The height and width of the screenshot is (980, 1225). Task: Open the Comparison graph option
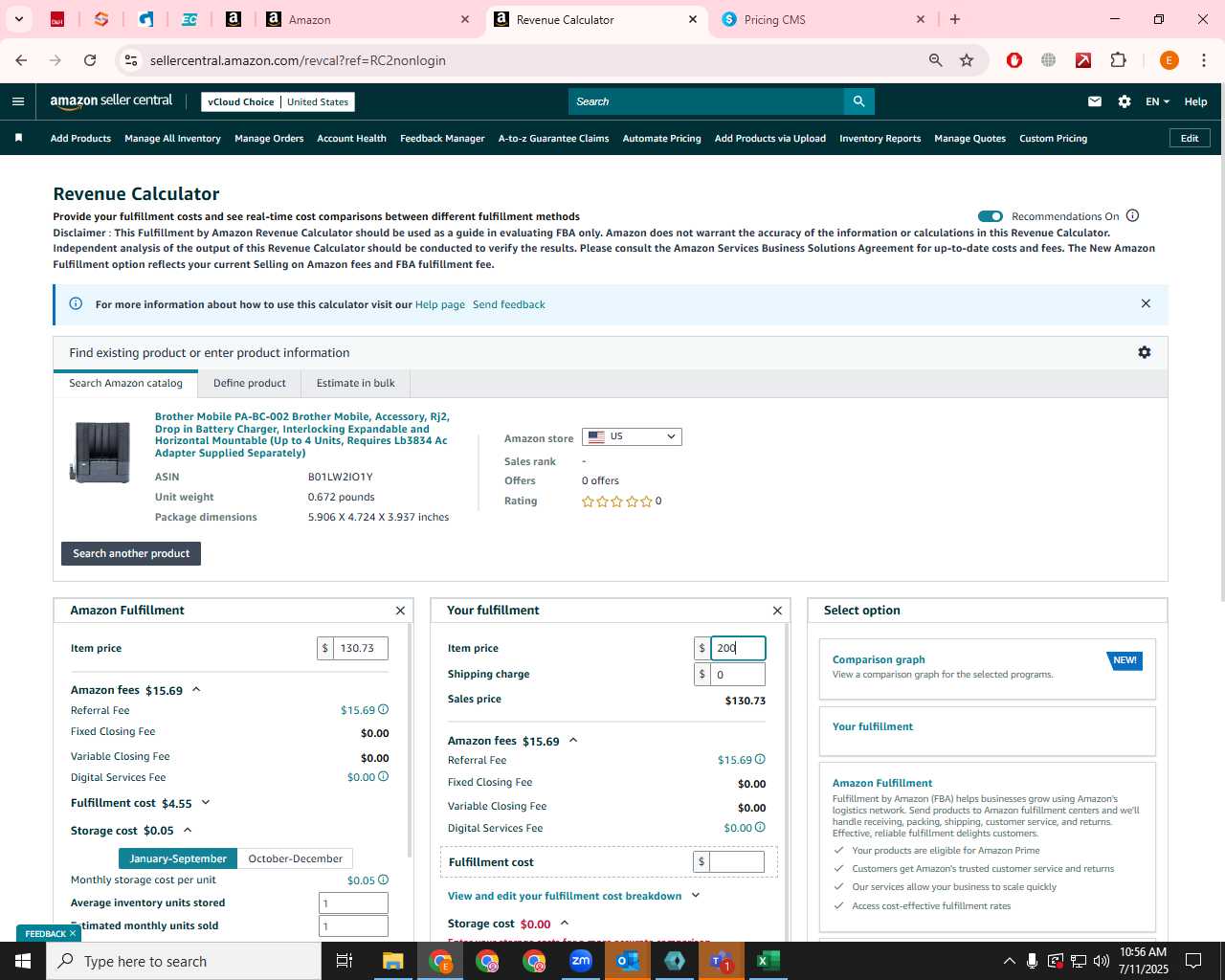click(988, 668)
